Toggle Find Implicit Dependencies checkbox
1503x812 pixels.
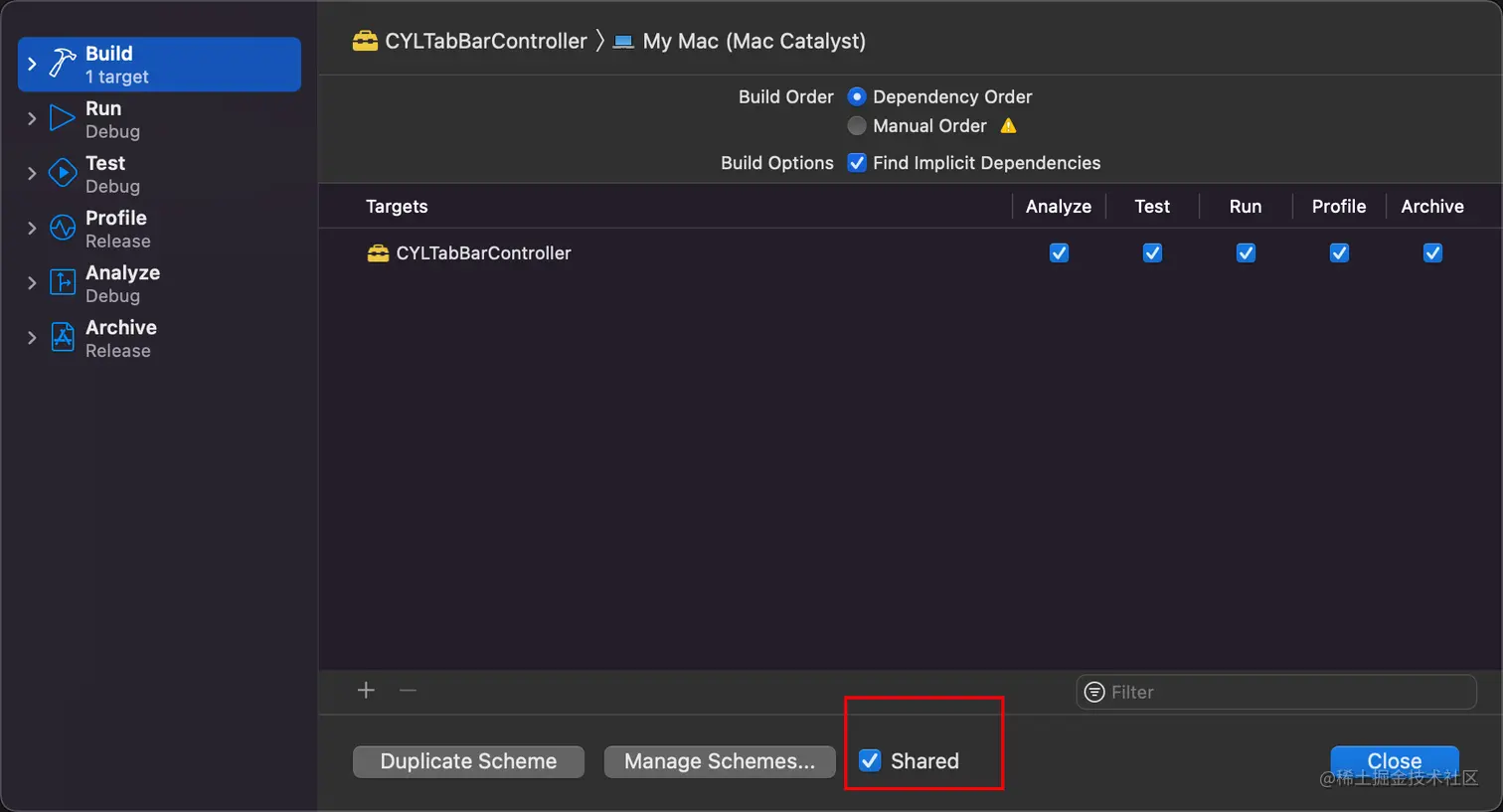pyautogui.click(x=857, y=162)
